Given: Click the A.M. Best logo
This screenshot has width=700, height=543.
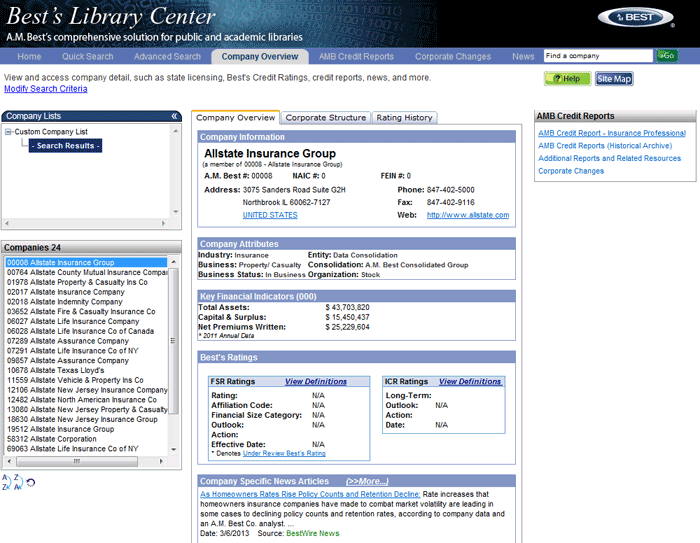Looking at the screenshot, I should click(x=636, y=18).
